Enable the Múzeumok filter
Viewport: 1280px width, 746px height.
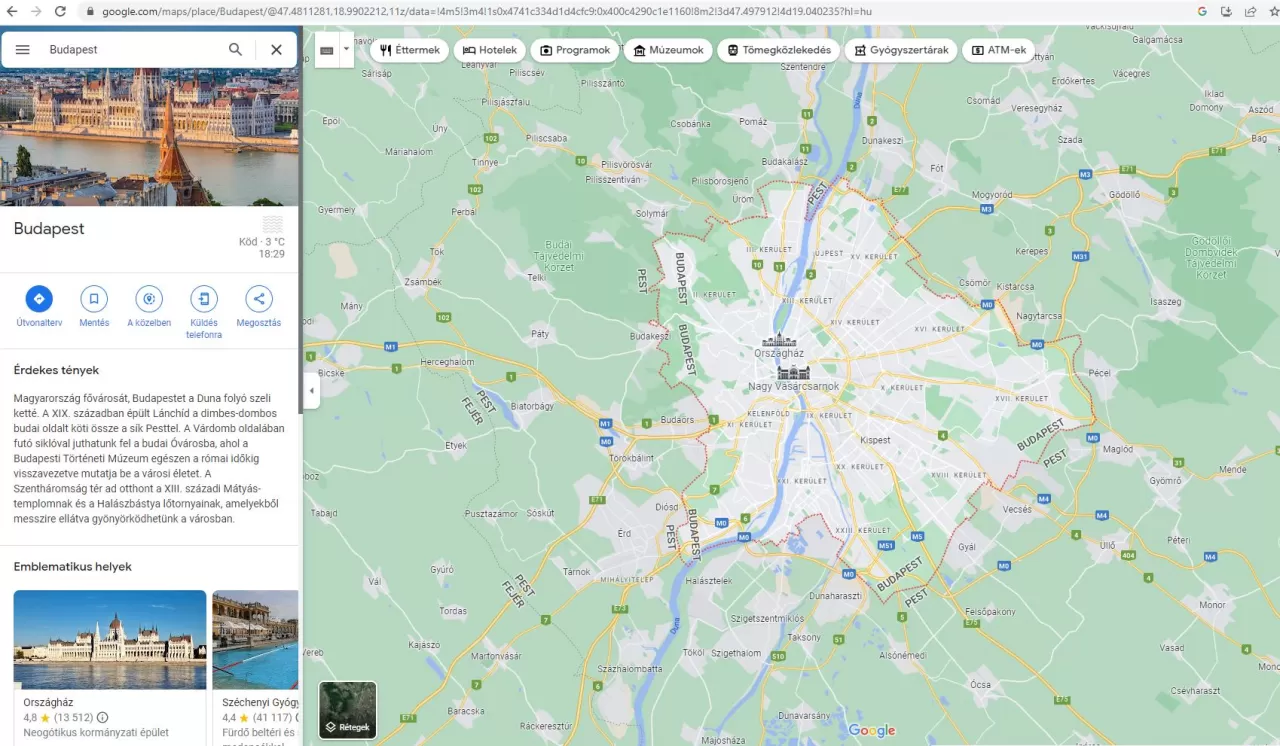667,49
